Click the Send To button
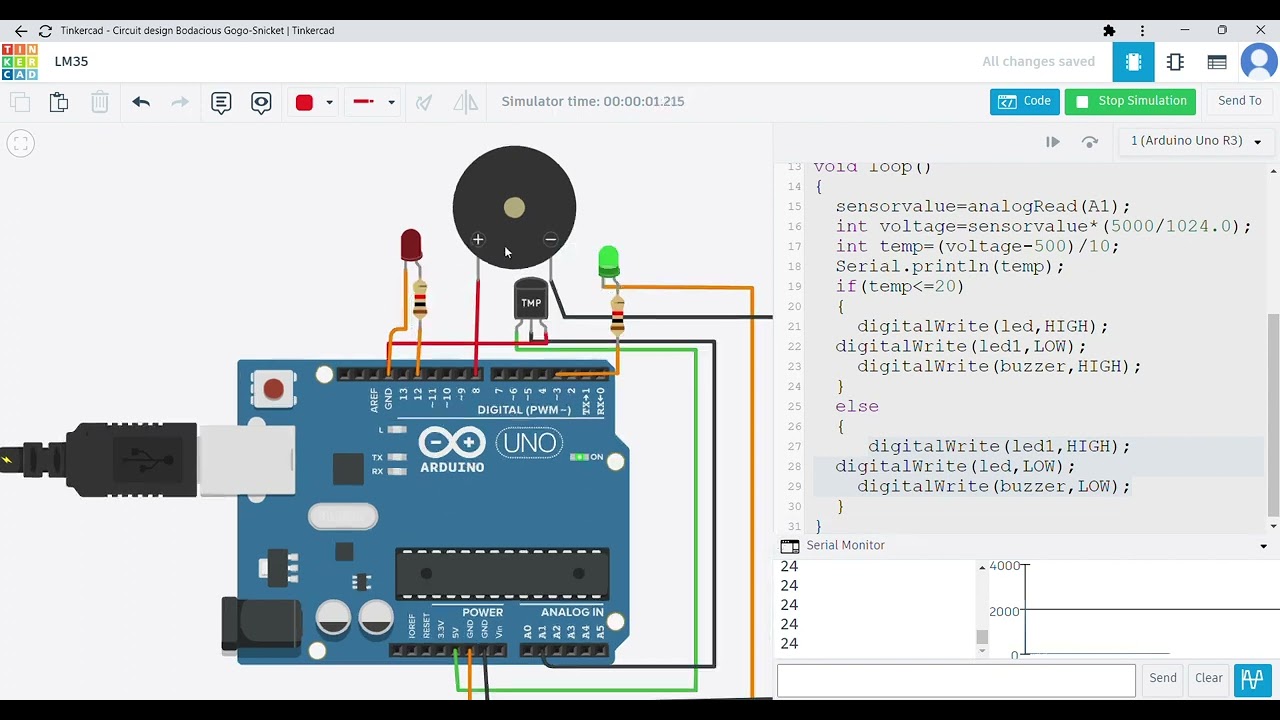The width and height of the screenshot is (1280, 720). click(1240, 101)
